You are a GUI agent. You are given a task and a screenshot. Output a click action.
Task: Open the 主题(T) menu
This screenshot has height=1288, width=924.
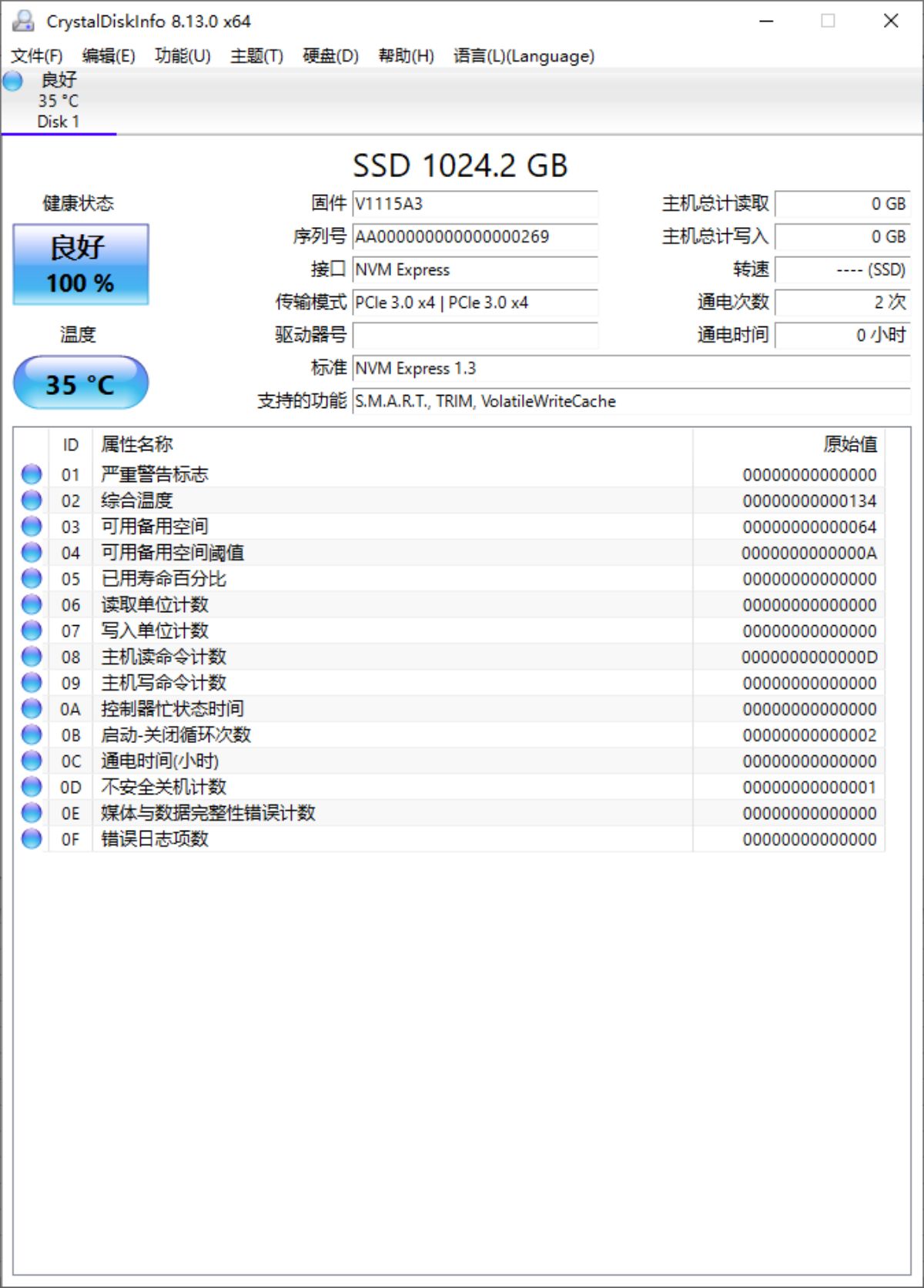[x=256, y=56]
